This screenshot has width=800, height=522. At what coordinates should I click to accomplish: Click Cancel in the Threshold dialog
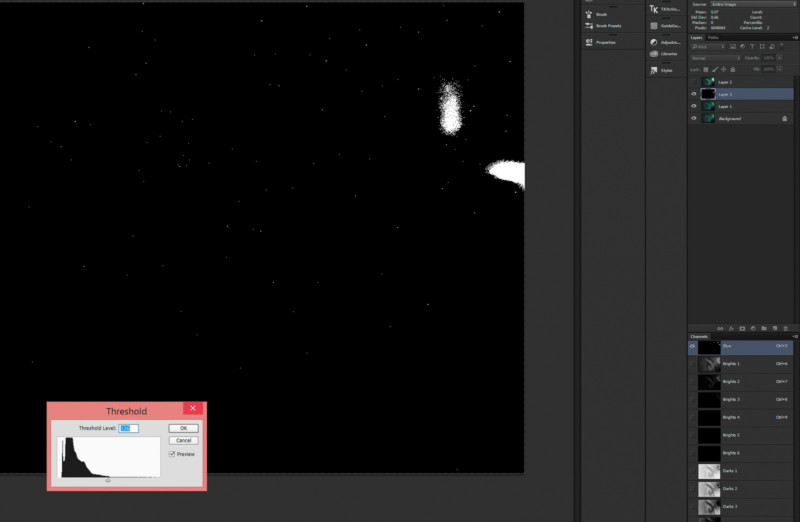183,440
